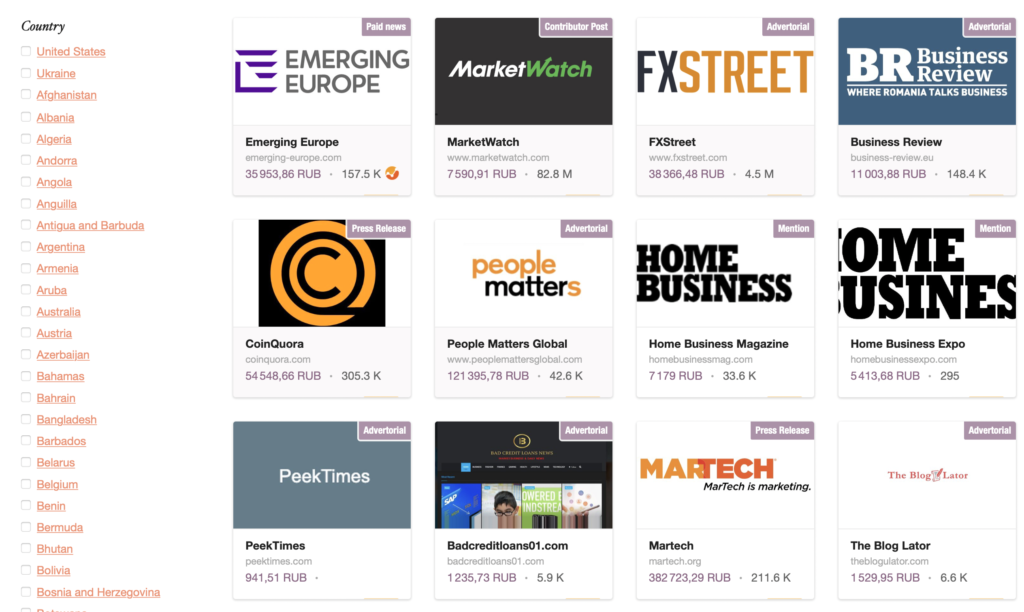Click the orange badge icon next to 157.5 K
The image size is (1024, 612).
pos(392,173)
